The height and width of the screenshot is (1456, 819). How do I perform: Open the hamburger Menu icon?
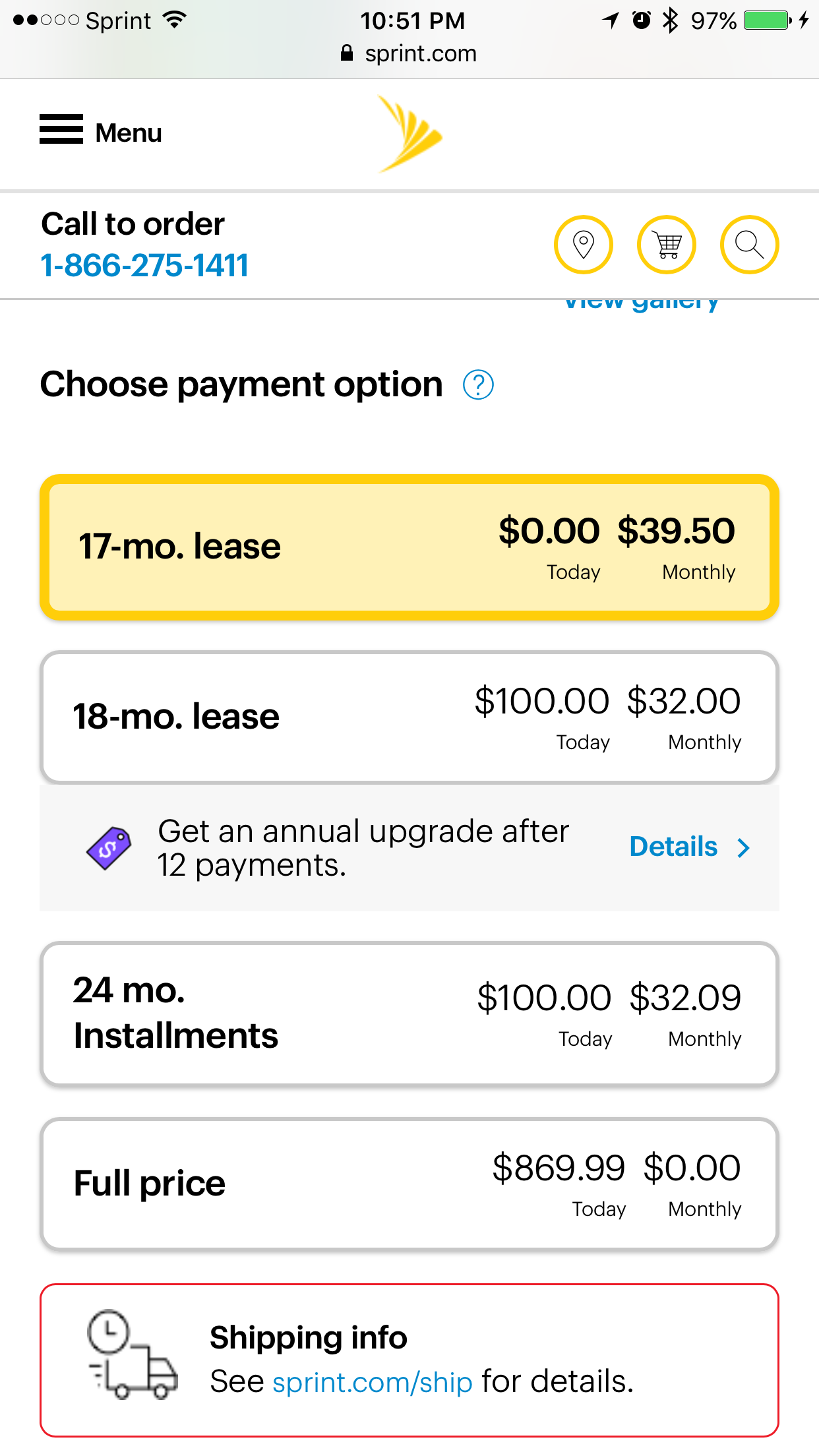point(61,129)
